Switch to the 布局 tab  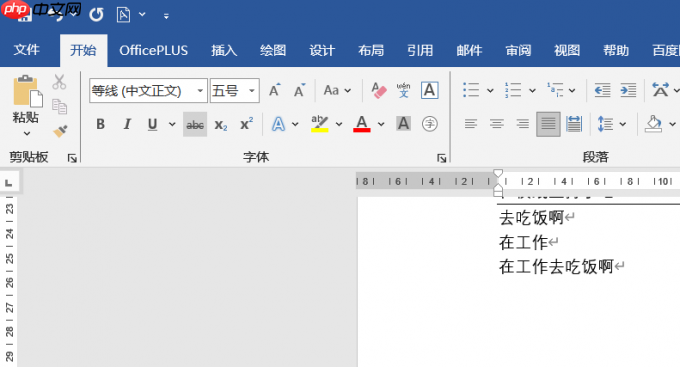371,50
